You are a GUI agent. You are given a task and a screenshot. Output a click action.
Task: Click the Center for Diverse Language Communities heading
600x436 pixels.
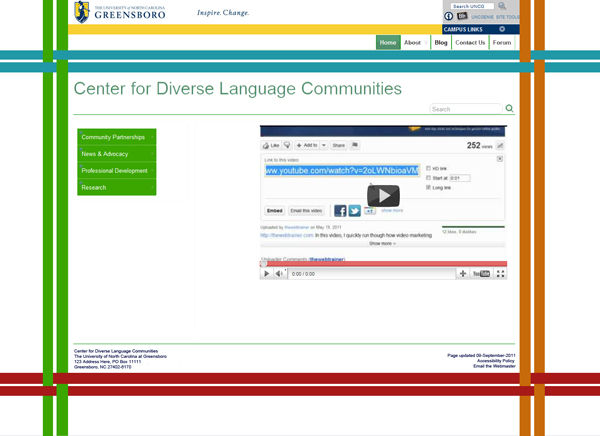click(237, 88)
